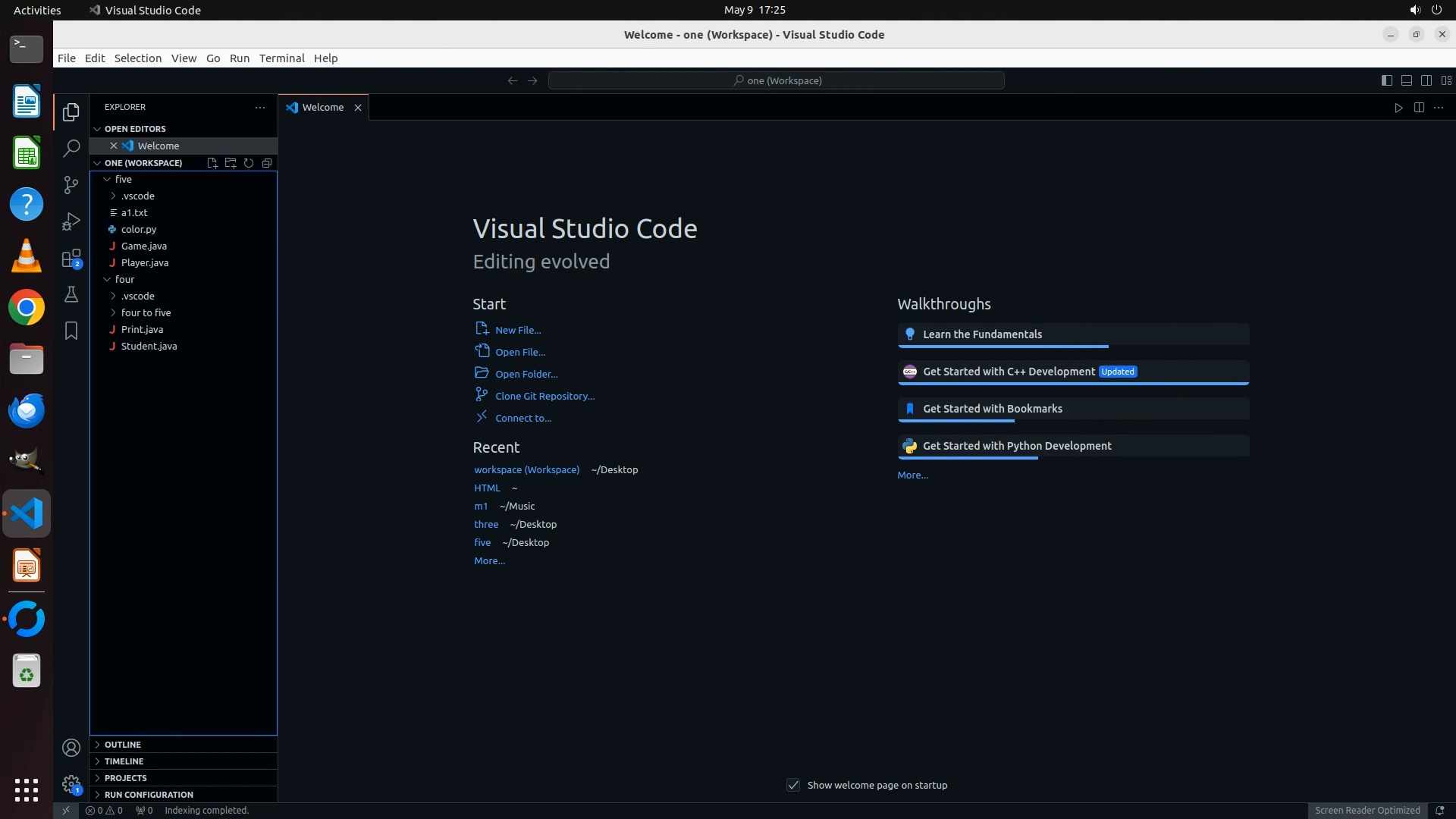This screenshot has width=1456, height=819.
Task: Open the Testing flask view
Action: click(x=71, y=294)
